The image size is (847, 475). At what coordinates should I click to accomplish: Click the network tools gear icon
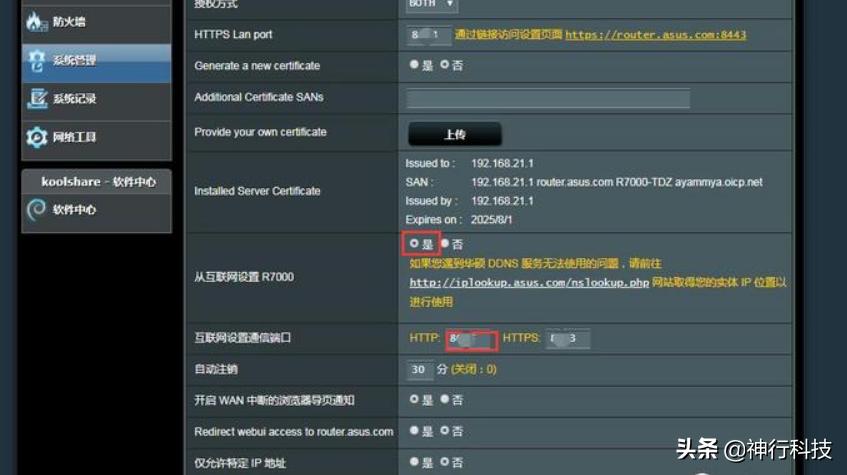37,137
